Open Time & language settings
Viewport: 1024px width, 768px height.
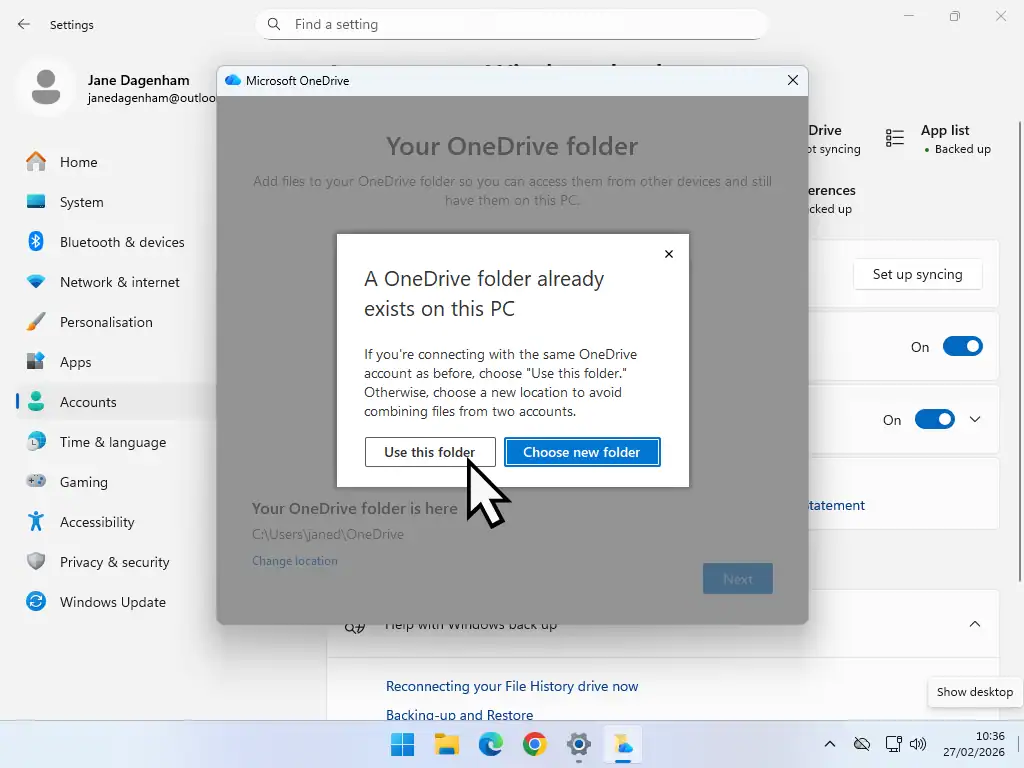click(113, 442)
